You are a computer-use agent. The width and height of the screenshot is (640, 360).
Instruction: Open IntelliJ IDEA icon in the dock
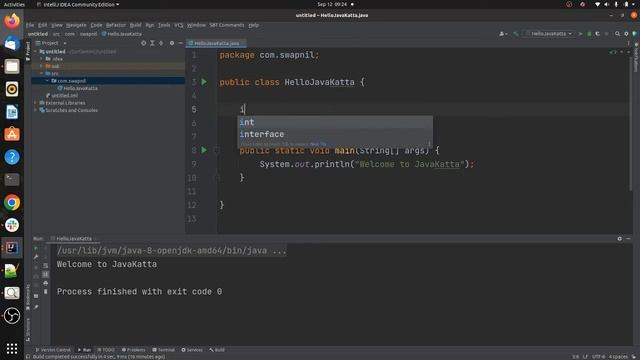(12, 248)
